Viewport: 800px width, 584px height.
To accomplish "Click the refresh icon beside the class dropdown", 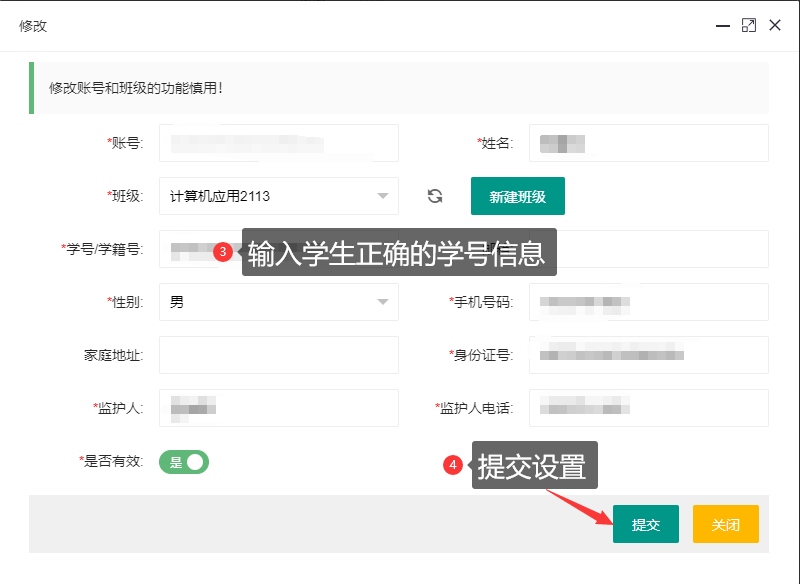I will point(435,196).
